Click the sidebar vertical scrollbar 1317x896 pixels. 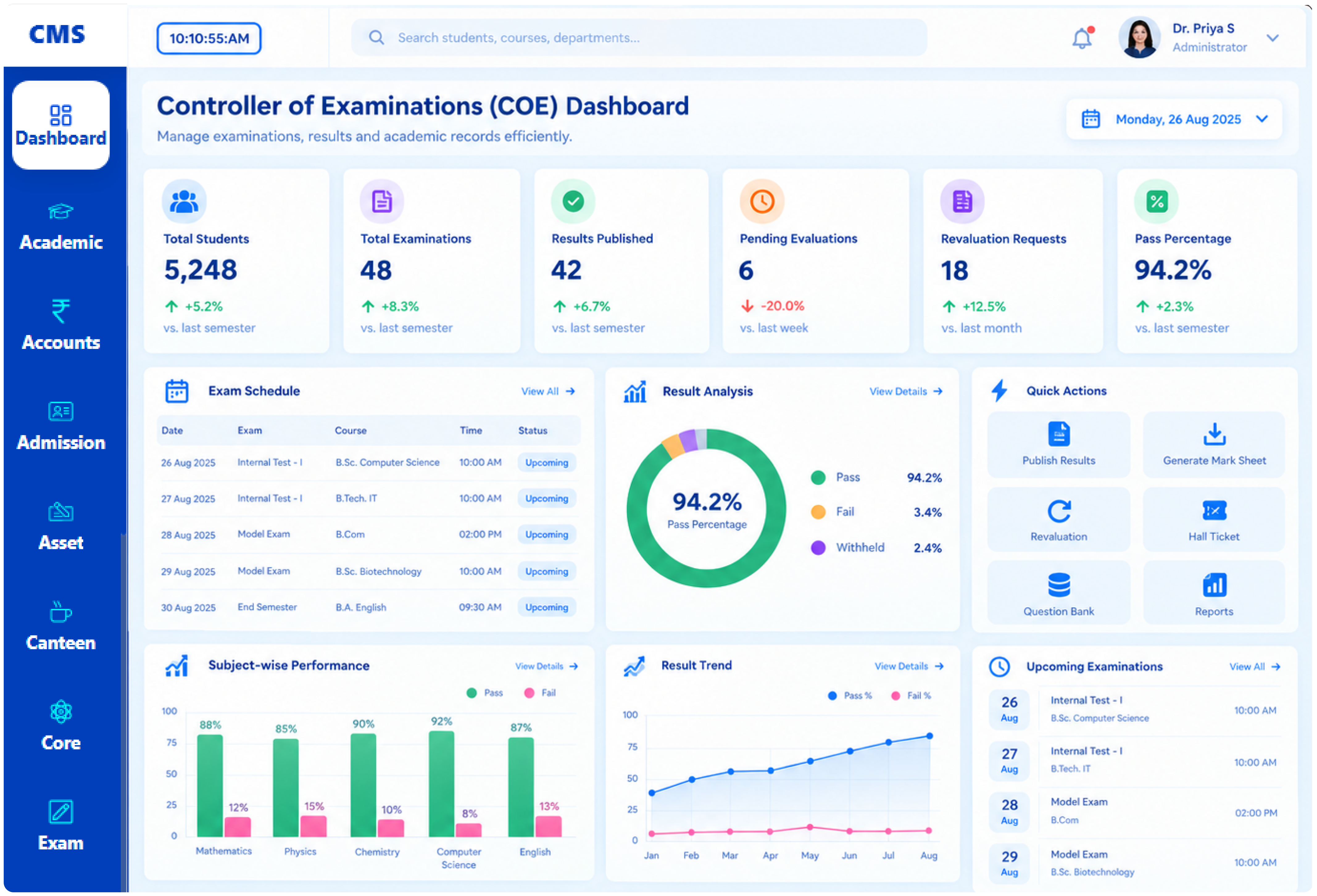click(123, 712)
